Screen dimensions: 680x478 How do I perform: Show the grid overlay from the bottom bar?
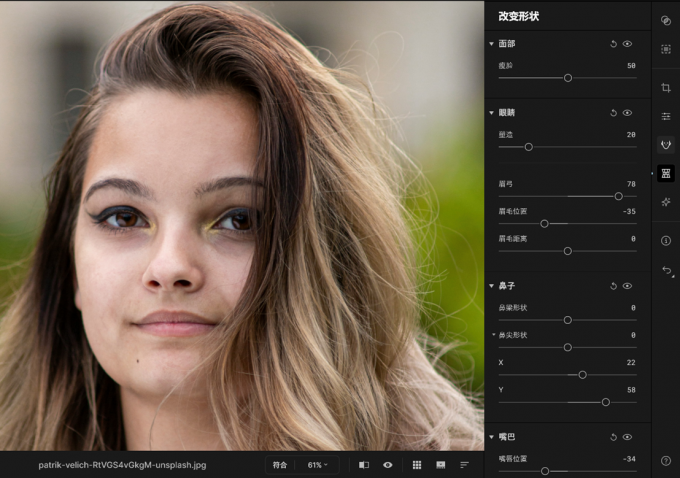tap(417, 465)
